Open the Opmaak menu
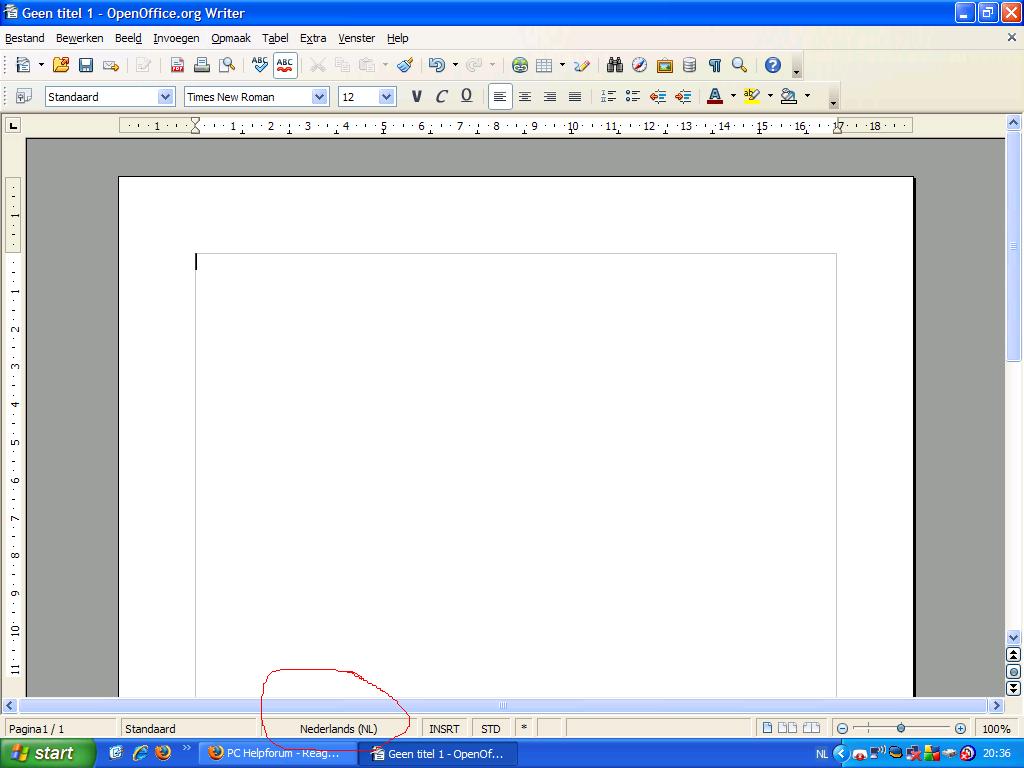 (231, 39)
